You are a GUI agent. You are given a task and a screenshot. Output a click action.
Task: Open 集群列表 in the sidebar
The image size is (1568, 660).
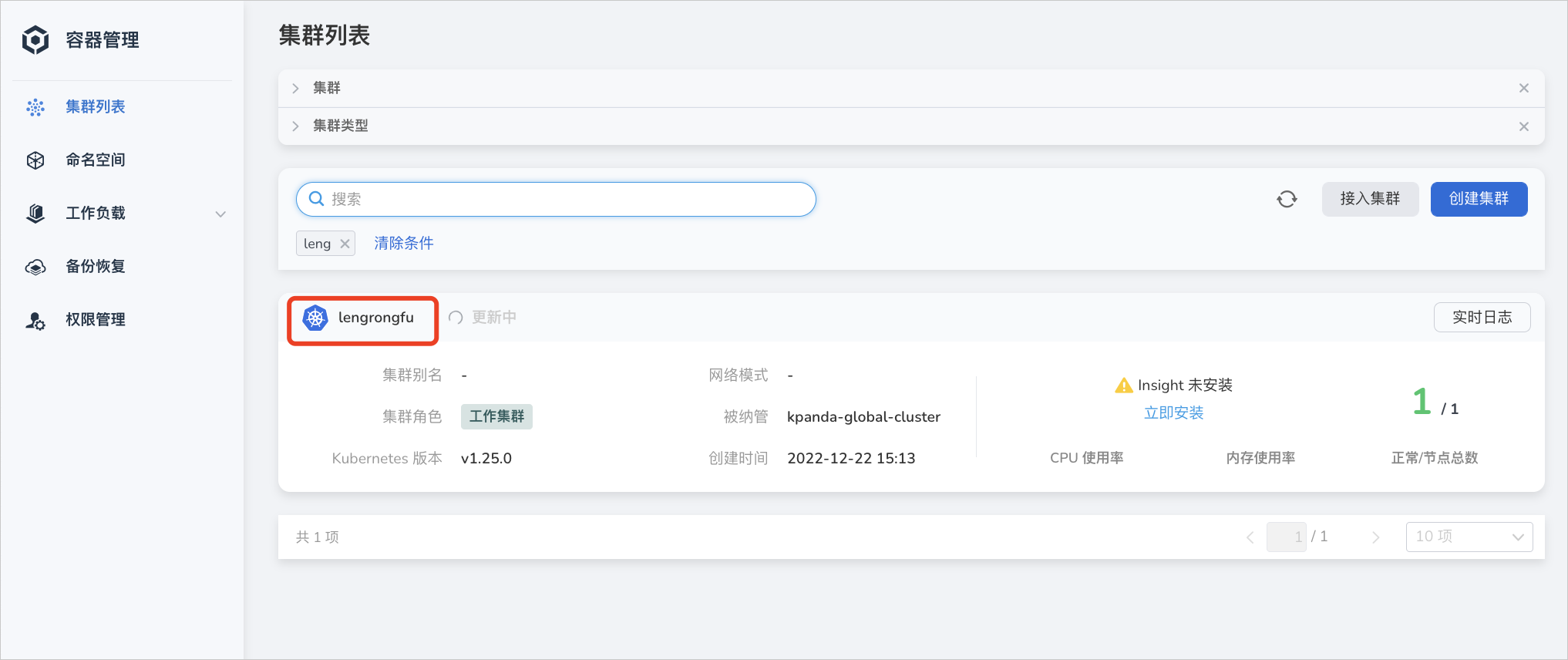click(x=96, y=107)
